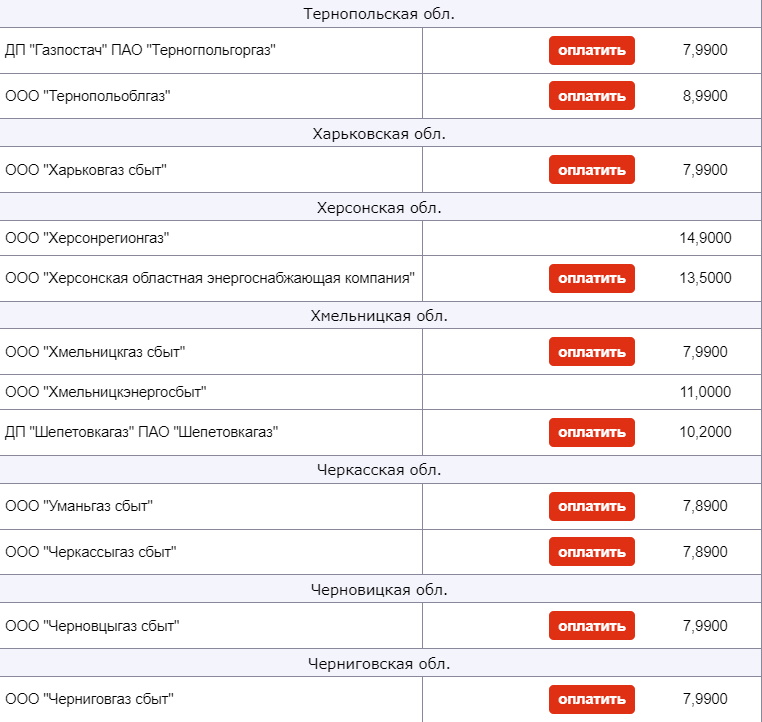Pay ООО "Харьковгаз сбыт" via оплатить button
Viewport: 762px width, 722px height.
click(591, 170)
